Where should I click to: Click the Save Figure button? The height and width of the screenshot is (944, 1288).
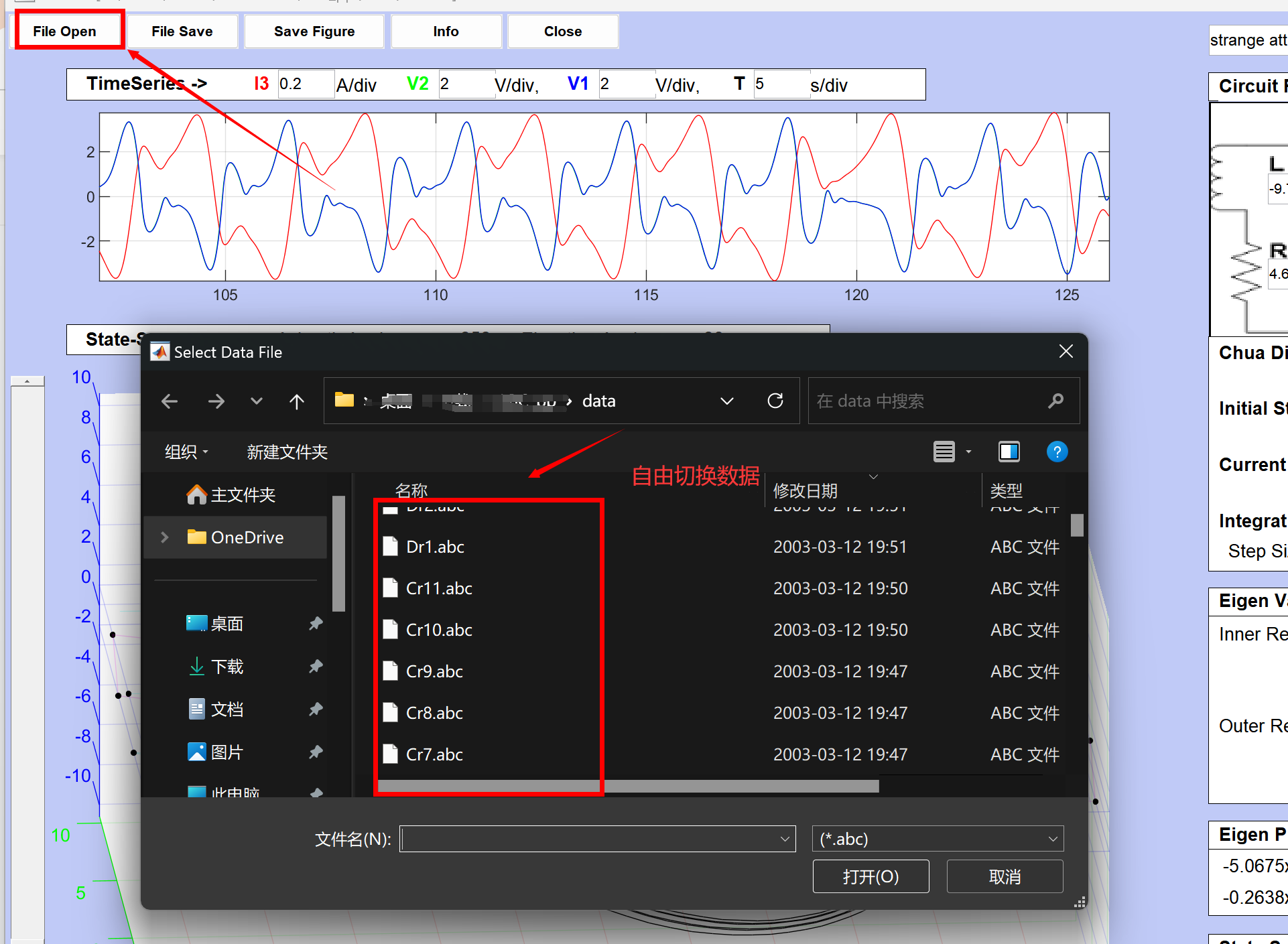pyautogui.click(x=314, y=31)
